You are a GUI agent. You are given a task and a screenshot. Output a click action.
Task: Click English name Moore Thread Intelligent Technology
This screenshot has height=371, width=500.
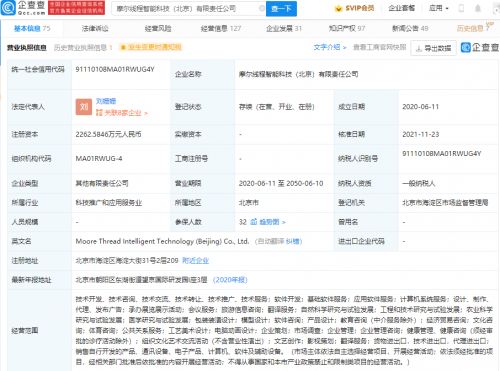pyautogui.click(x=162, y=241)
